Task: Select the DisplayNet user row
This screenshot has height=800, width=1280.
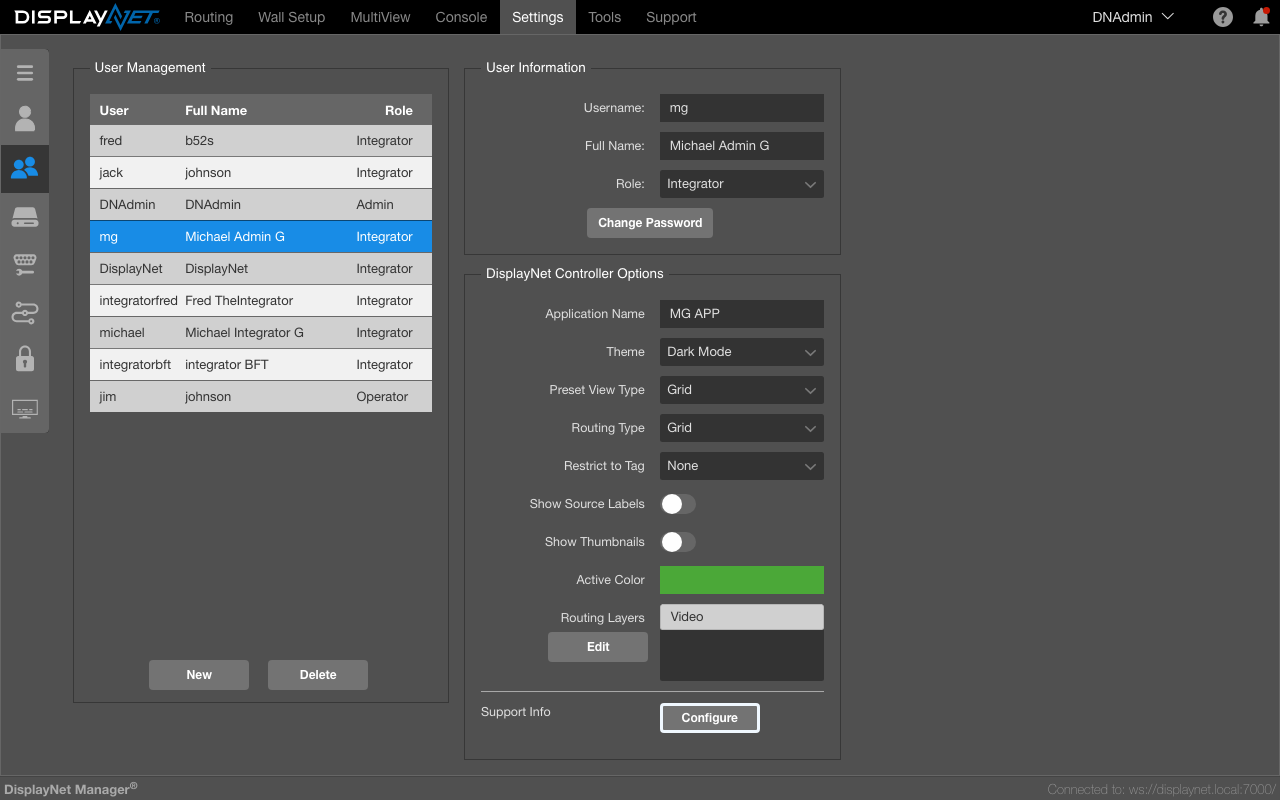Action: point(261,269)
